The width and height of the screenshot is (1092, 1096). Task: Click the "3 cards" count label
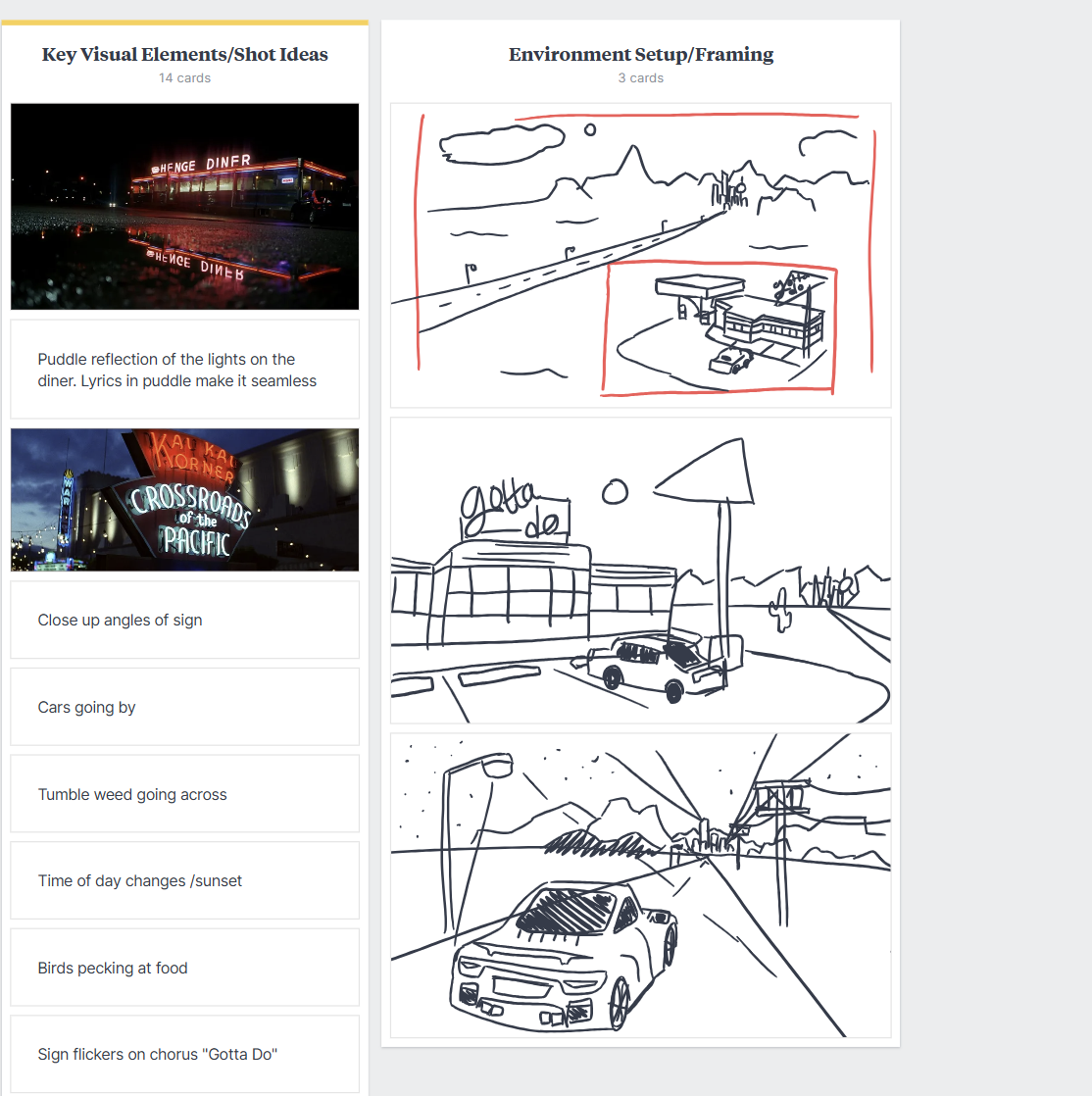pos(641,78)
